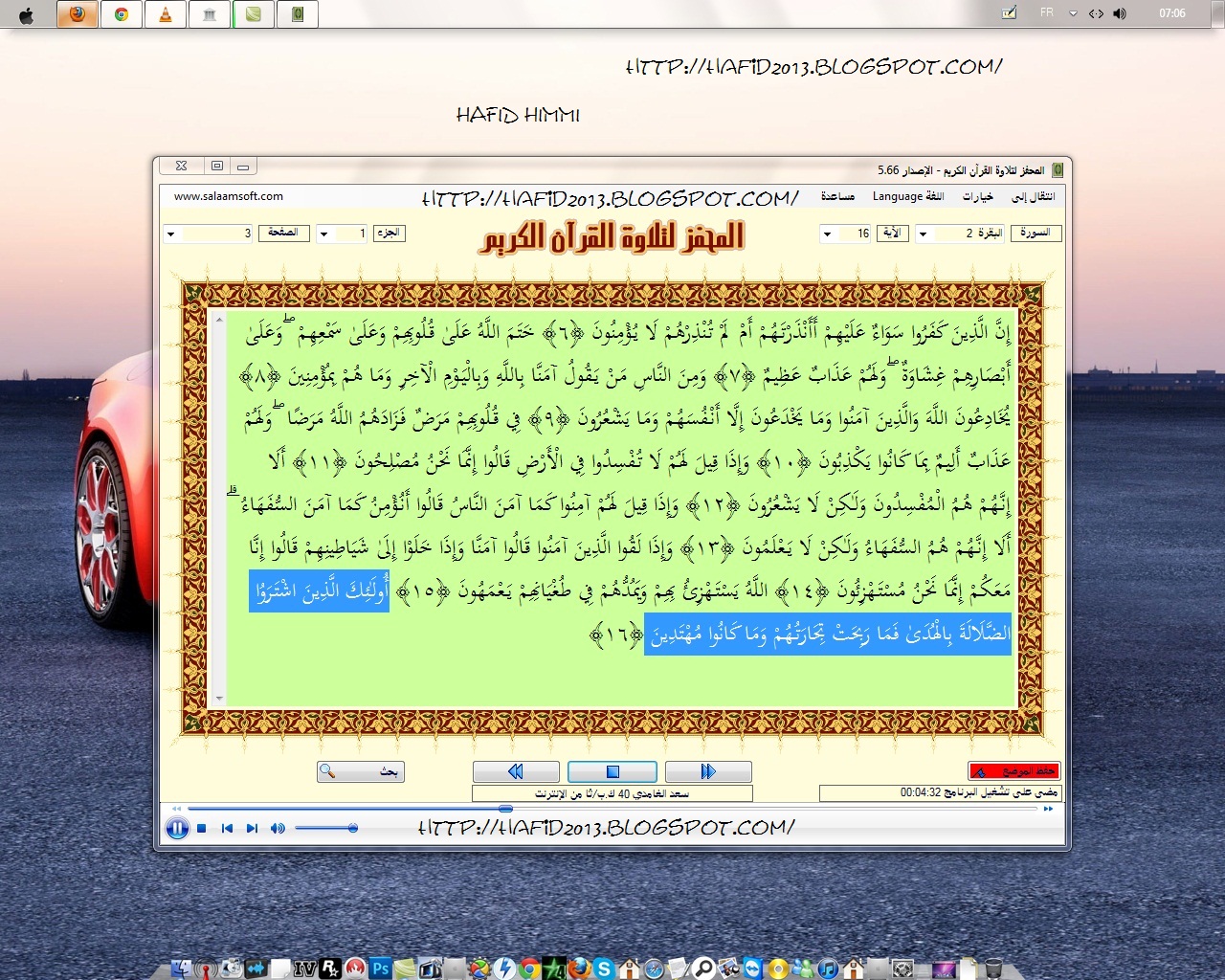
Task: Open Safari compass icon in the dock
Action: (655, 968)
